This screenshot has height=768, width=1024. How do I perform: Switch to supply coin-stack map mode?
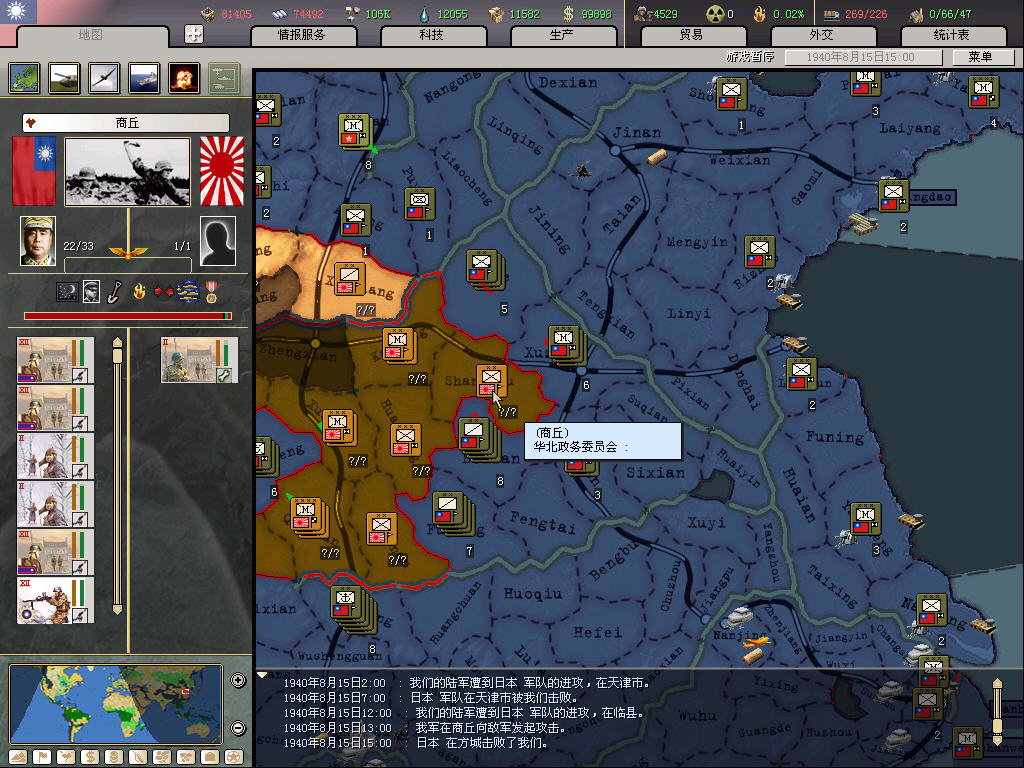coord(114,757)
